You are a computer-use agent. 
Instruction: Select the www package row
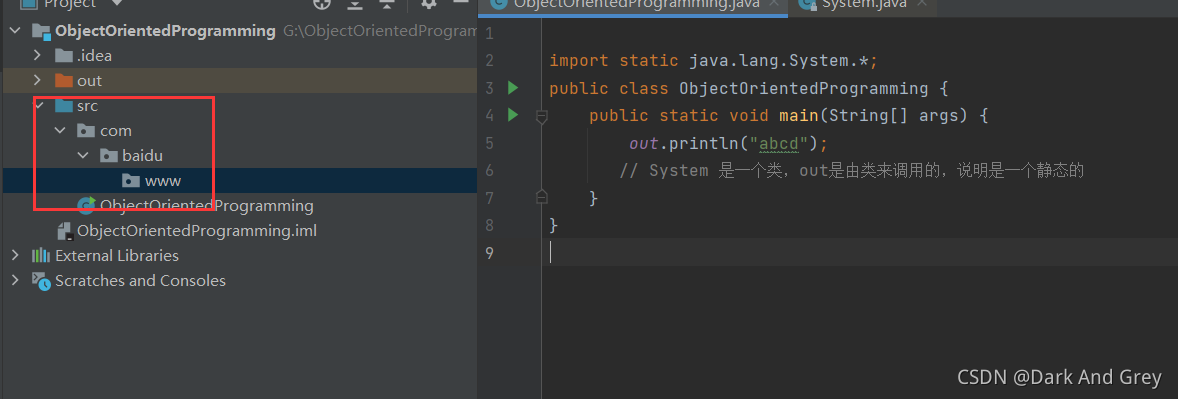239,180
